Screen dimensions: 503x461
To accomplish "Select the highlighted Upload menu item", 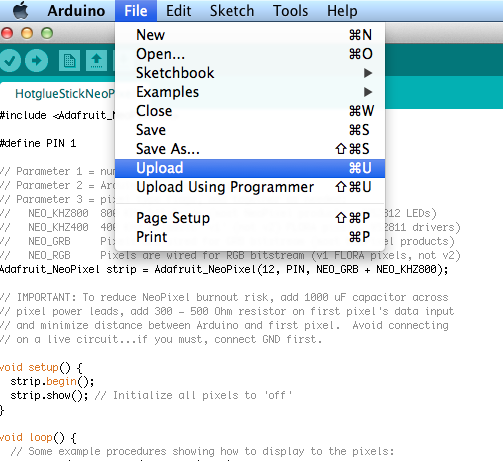I will (x=250, y=168).
